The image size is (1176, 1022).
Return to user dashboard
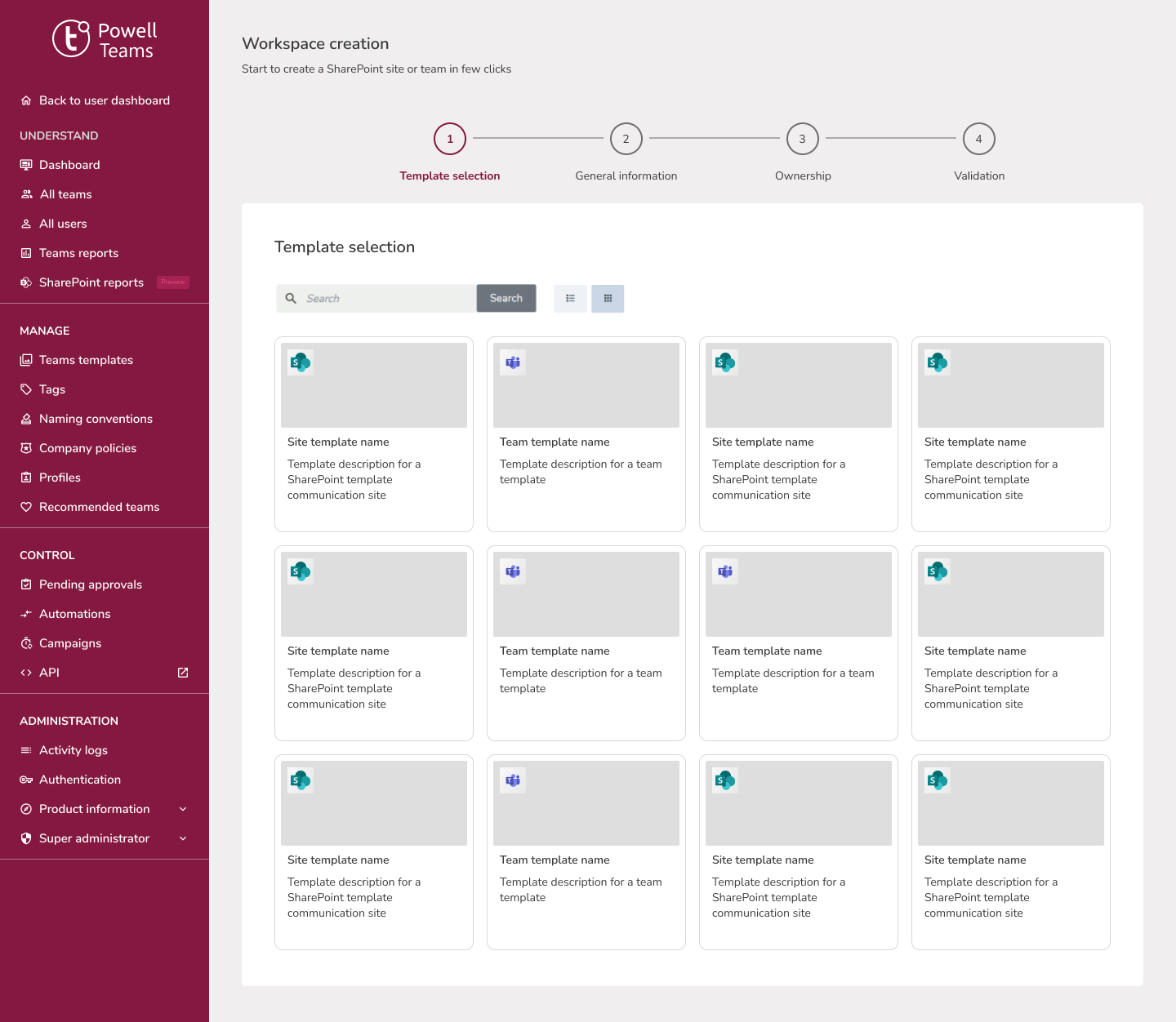click(104, 100)
